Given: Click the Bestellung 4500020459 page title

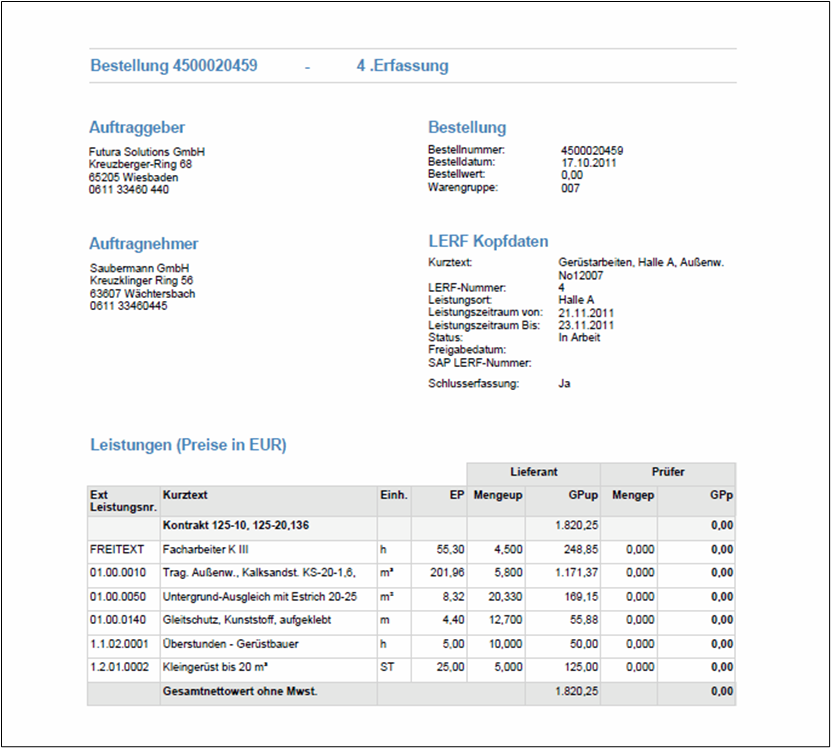Looking at the screenshot, I should pos(174,66).
